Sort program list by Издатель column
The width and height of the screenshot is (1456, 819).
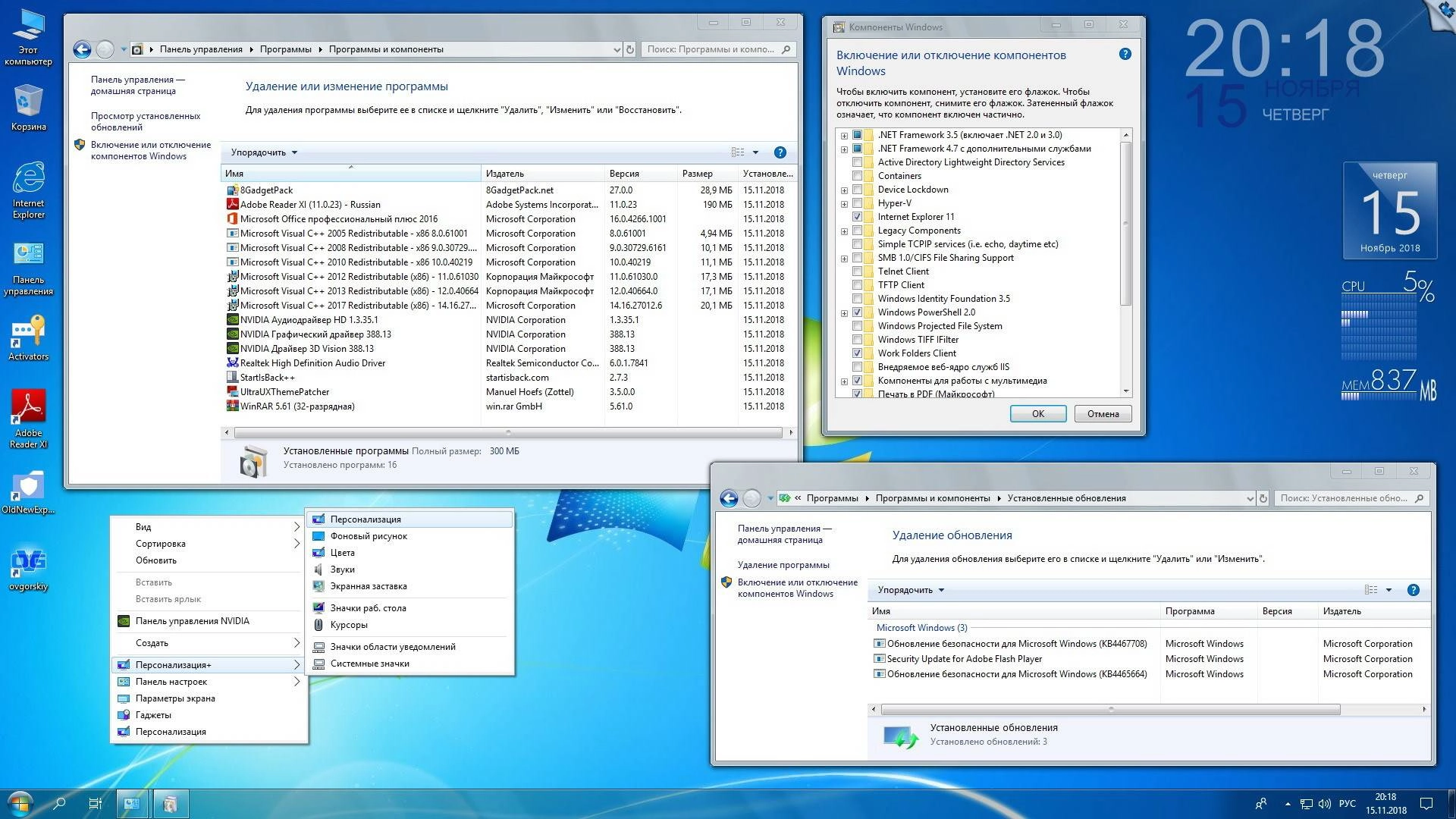click(542, 174)
